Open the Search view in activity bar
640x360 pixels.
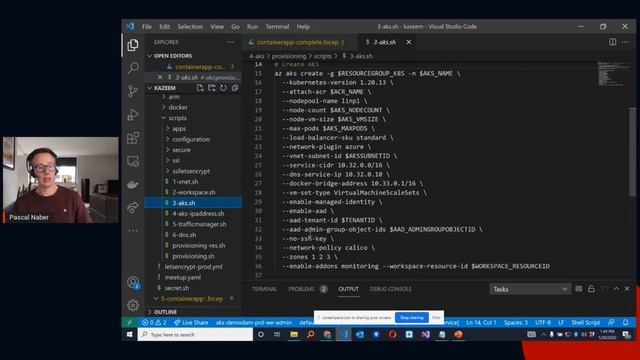pos(133,67)
